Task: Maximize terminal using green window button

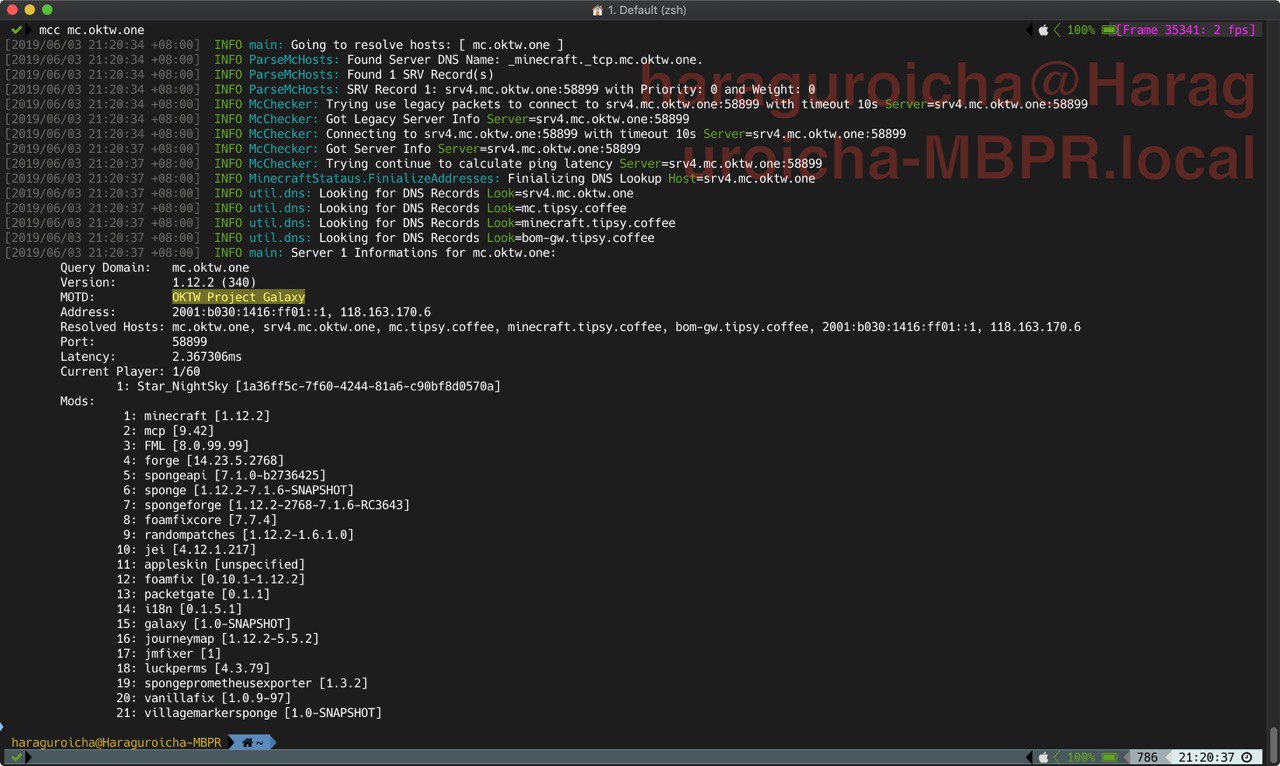Action: [x=47, y=10]
